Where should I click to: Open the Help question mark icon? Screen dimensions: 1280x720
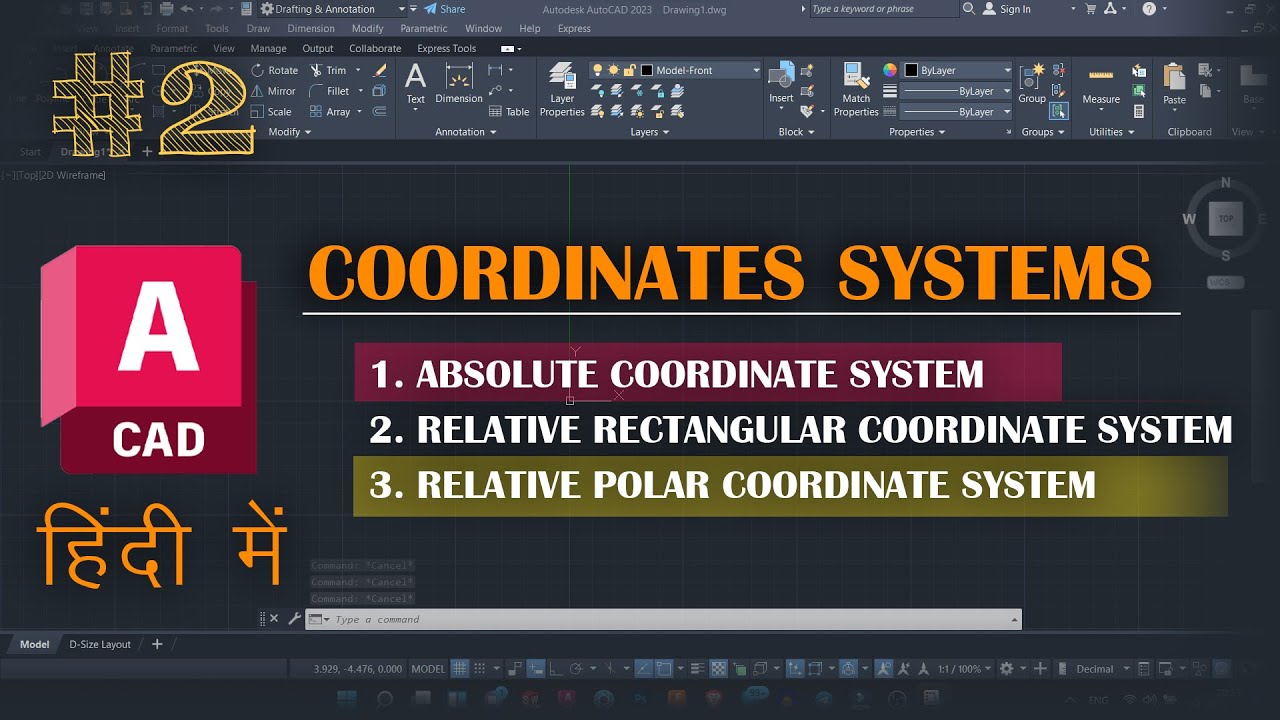click(1149, 9)
